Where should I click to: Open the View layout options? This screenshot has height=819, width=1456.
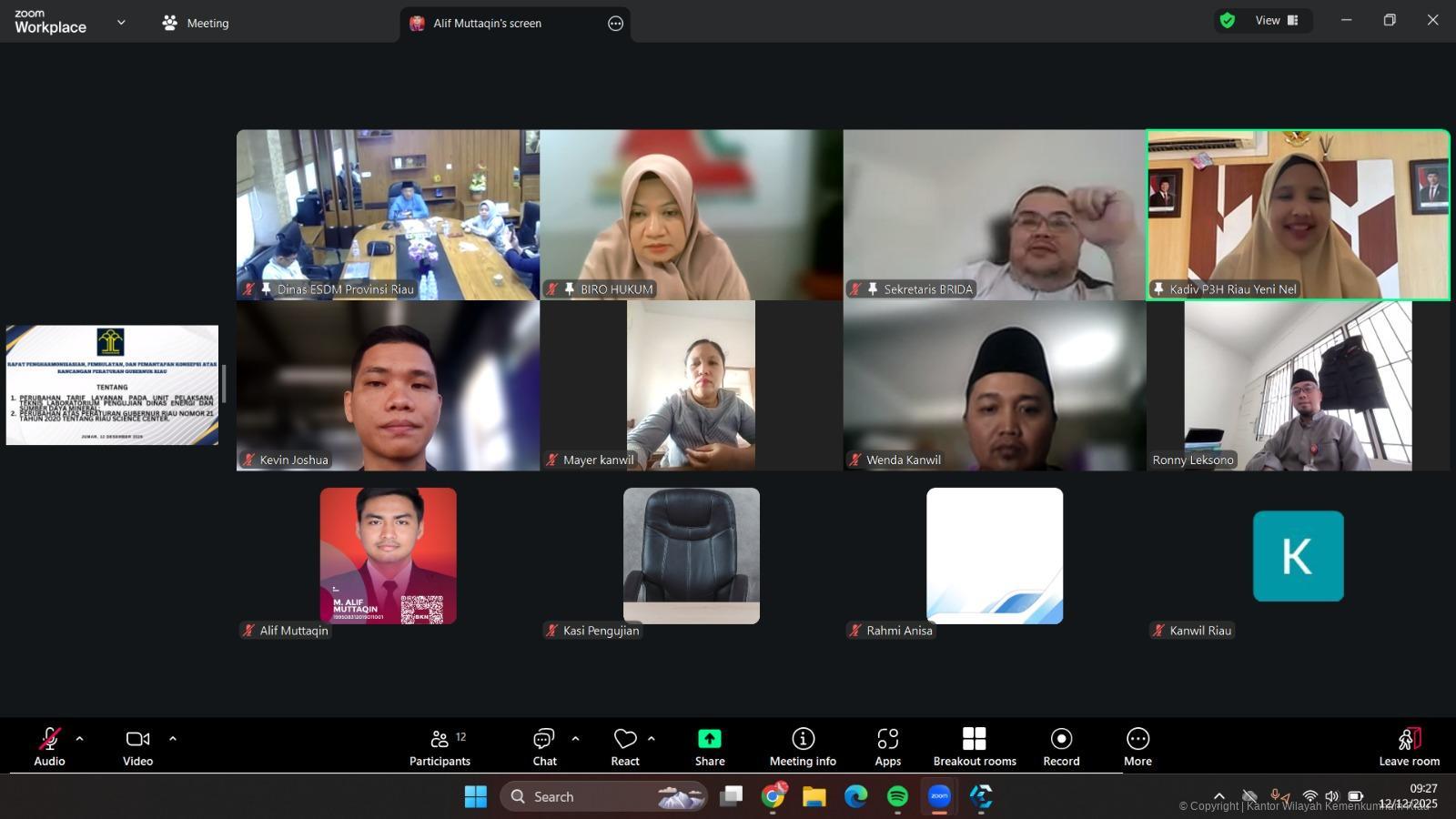1277,20
